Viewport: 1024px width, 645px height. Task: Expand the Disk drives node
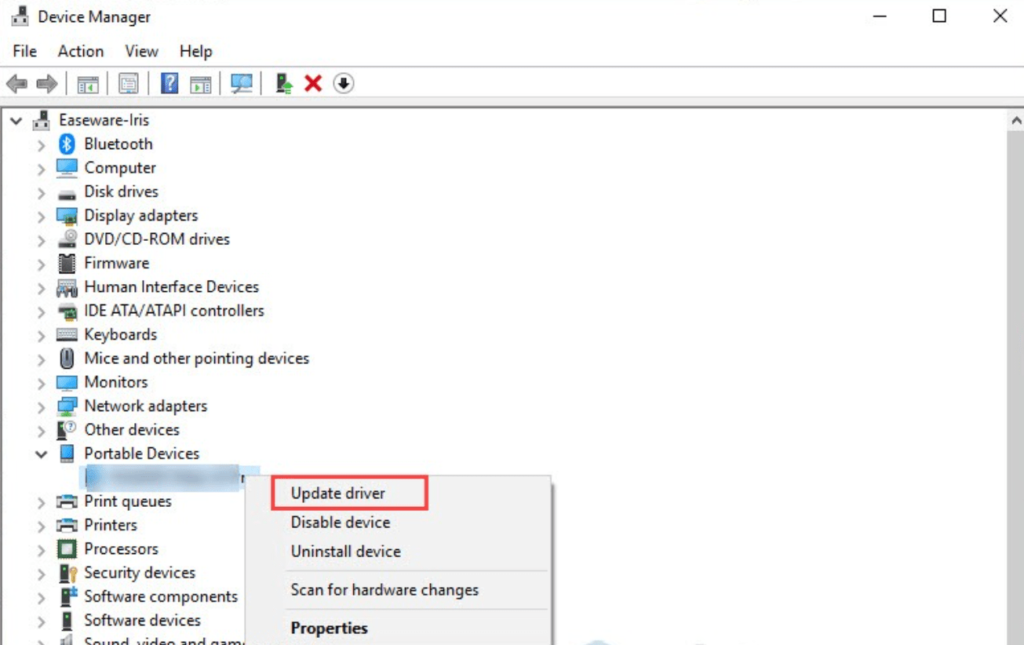41,193
